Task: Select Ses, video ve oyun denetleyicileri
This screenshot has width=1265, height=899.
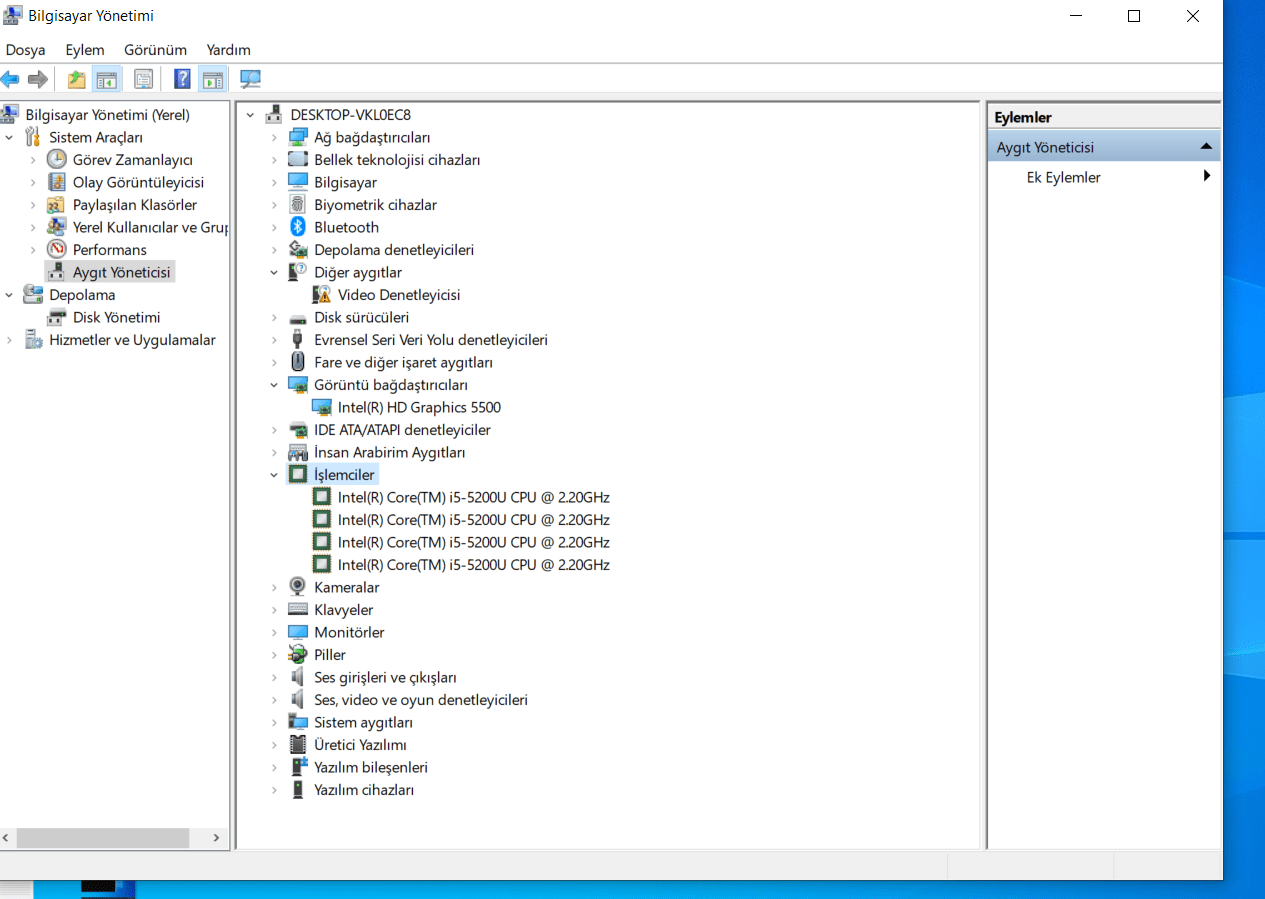Action: pos(421,700)
